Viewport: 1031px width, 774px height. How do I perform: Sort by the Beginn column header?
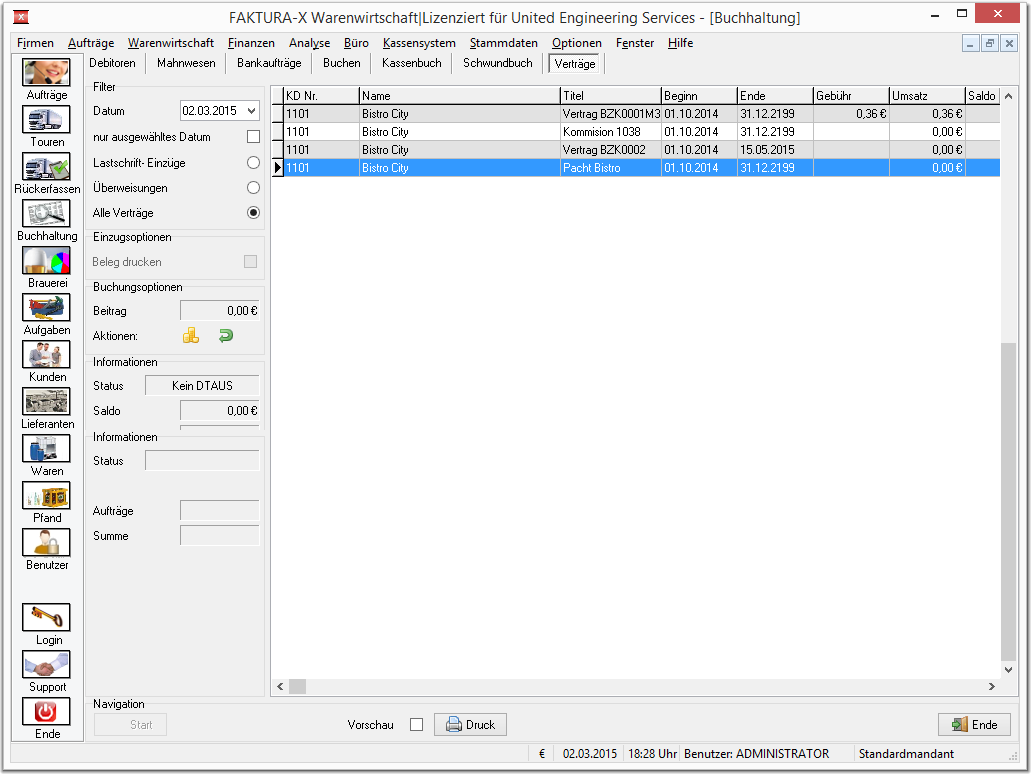699,96
